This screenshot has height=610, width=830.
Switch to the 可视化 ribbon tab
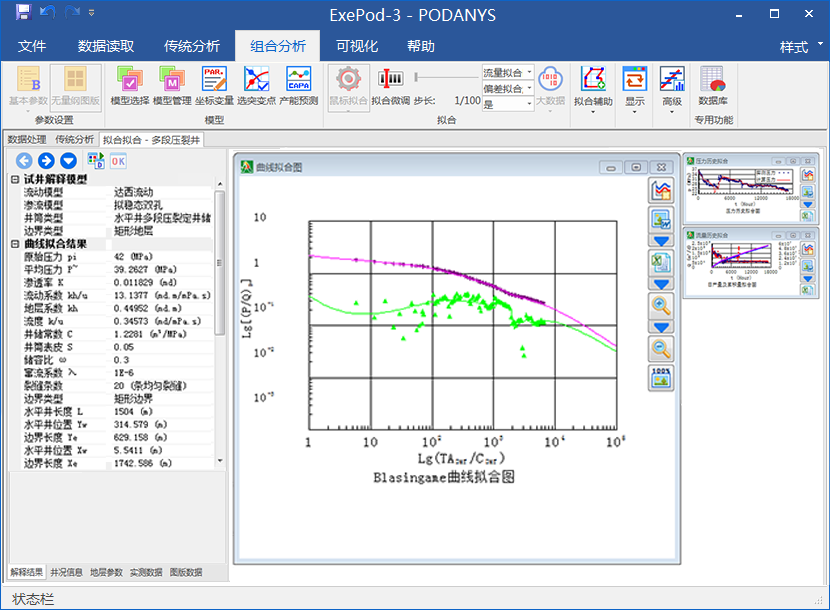point(357,46)
